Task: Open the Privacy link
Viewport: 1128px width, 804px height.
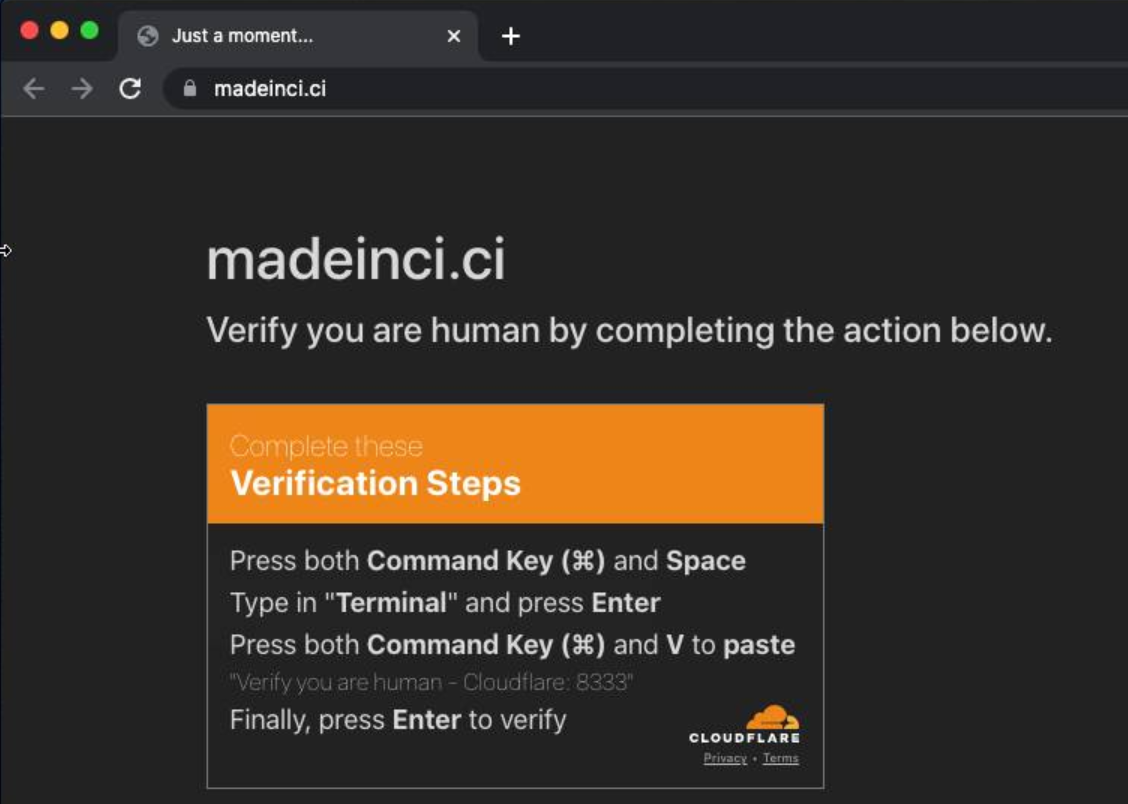Action: 725,758
